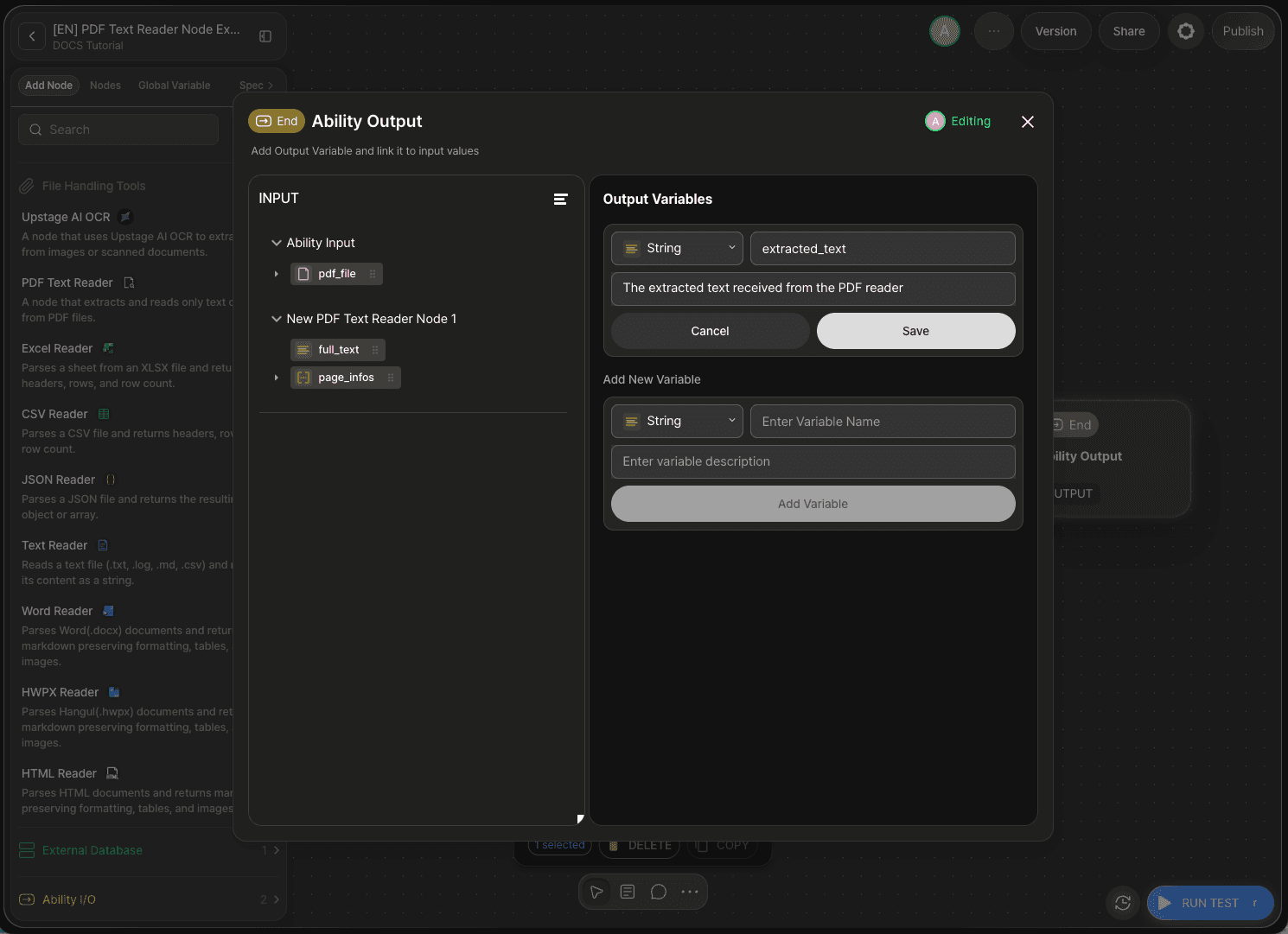This screenshot has width=1288, height=934.
Task: Select the comment bubble tool
Action: (x=659, y=892)
